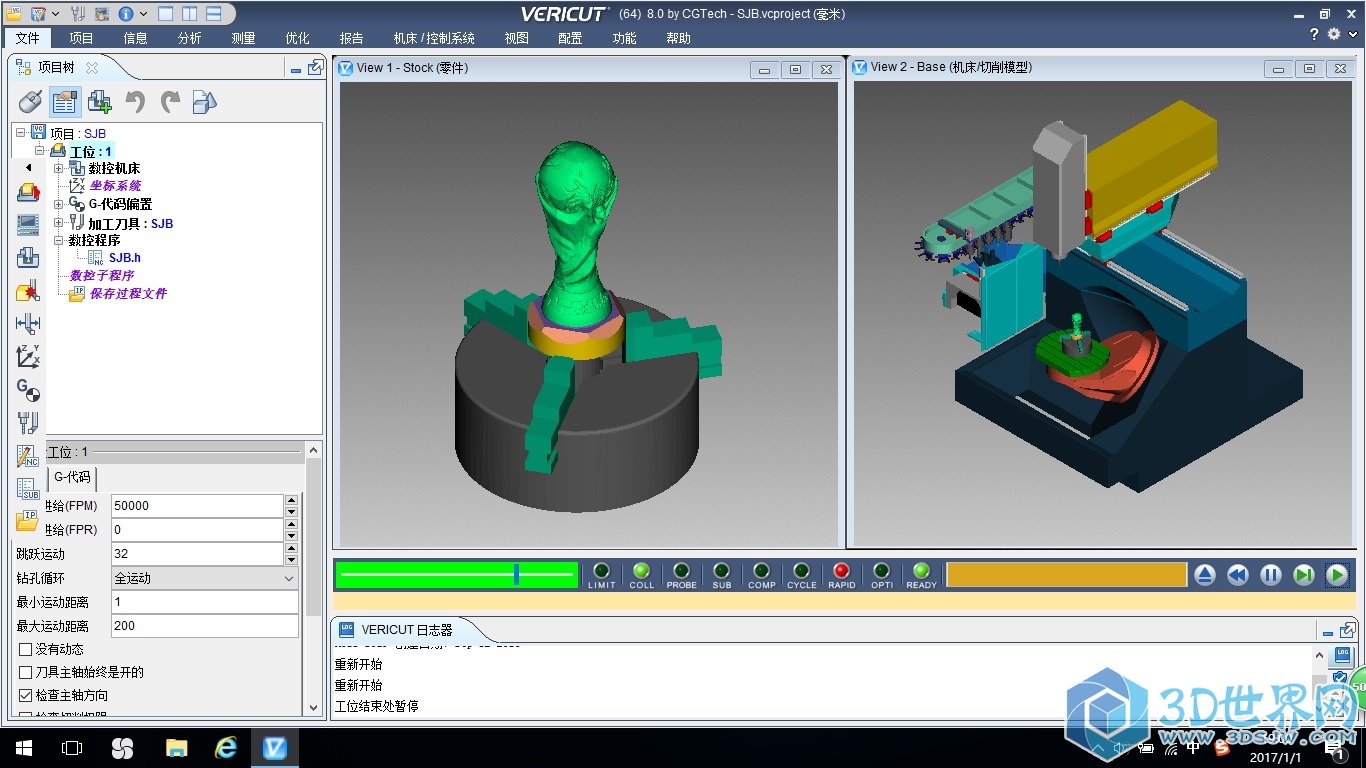
Task: Click the SUB subroutine sidebar icon
Action: click(28, 488)
